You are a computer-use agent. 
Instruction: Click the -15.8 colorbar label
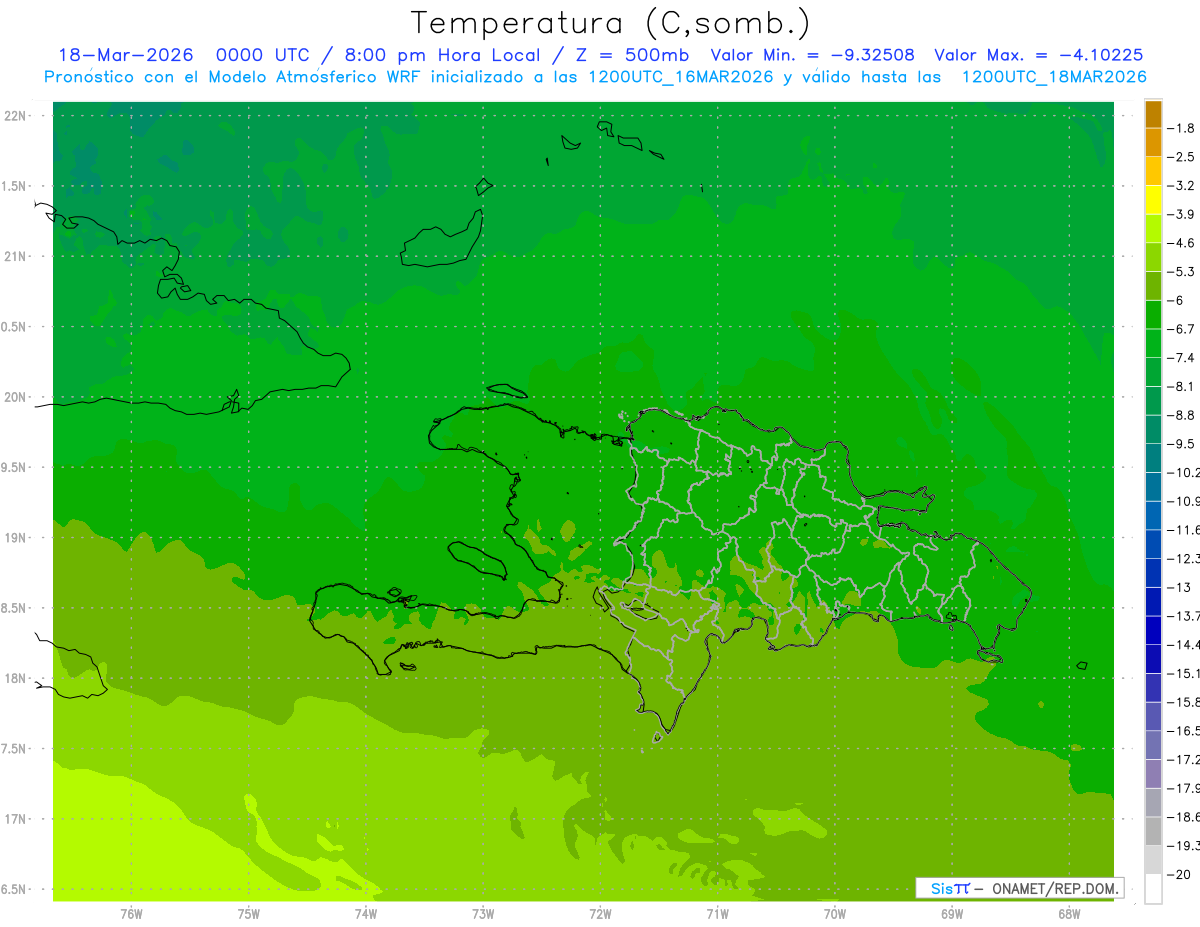1184,702
